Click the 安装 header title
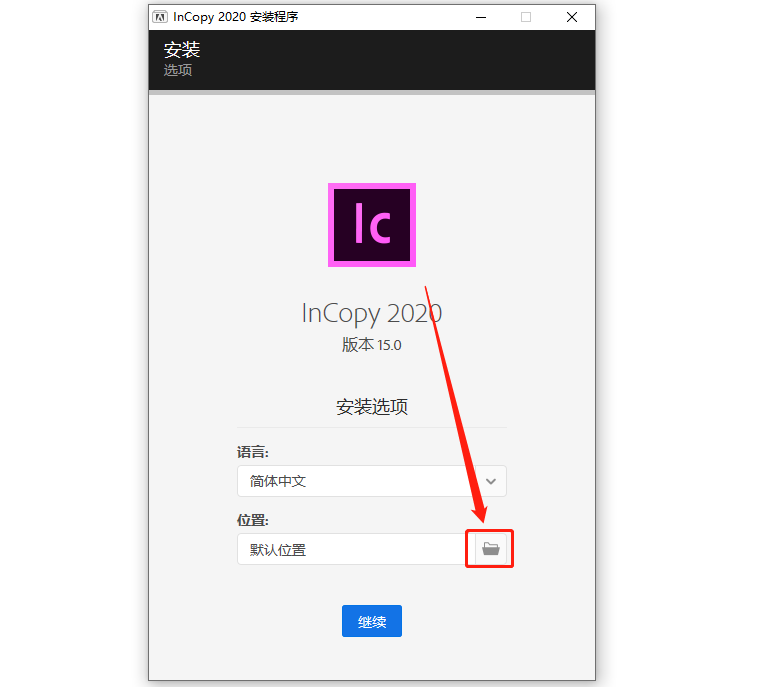 click(x=182, y=50)
